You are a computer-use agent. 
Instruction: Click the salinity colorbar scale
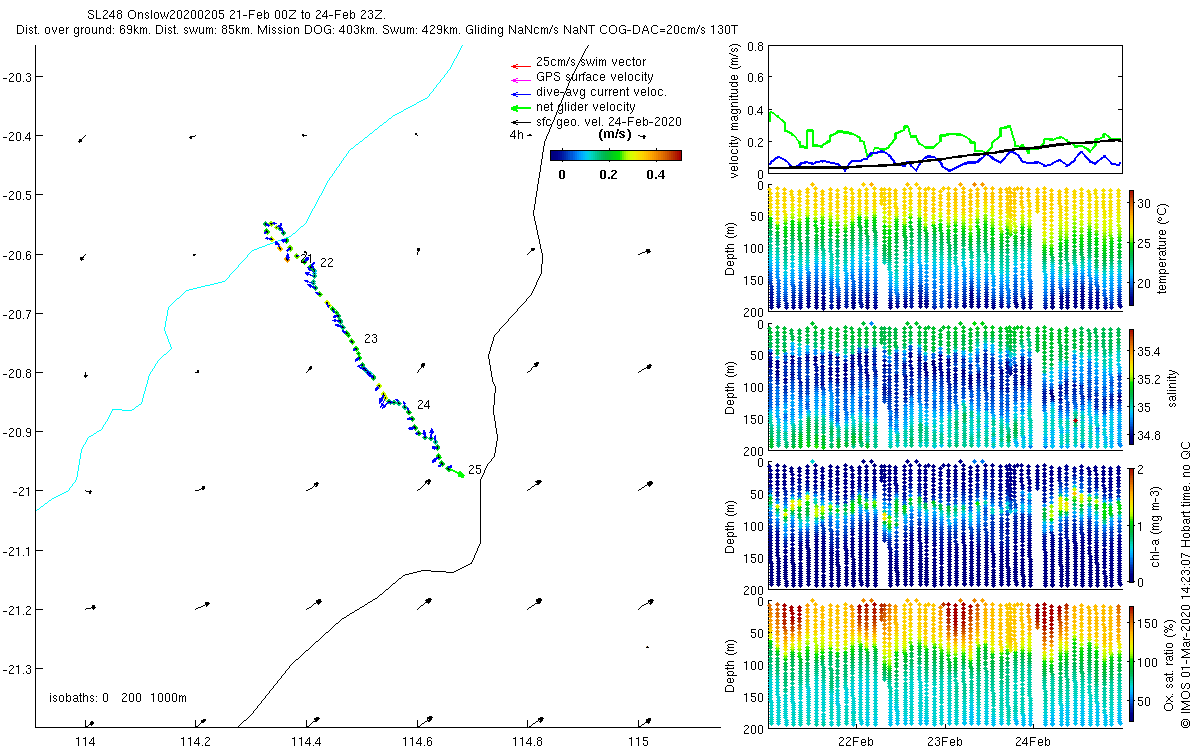tap(1132, 387)
